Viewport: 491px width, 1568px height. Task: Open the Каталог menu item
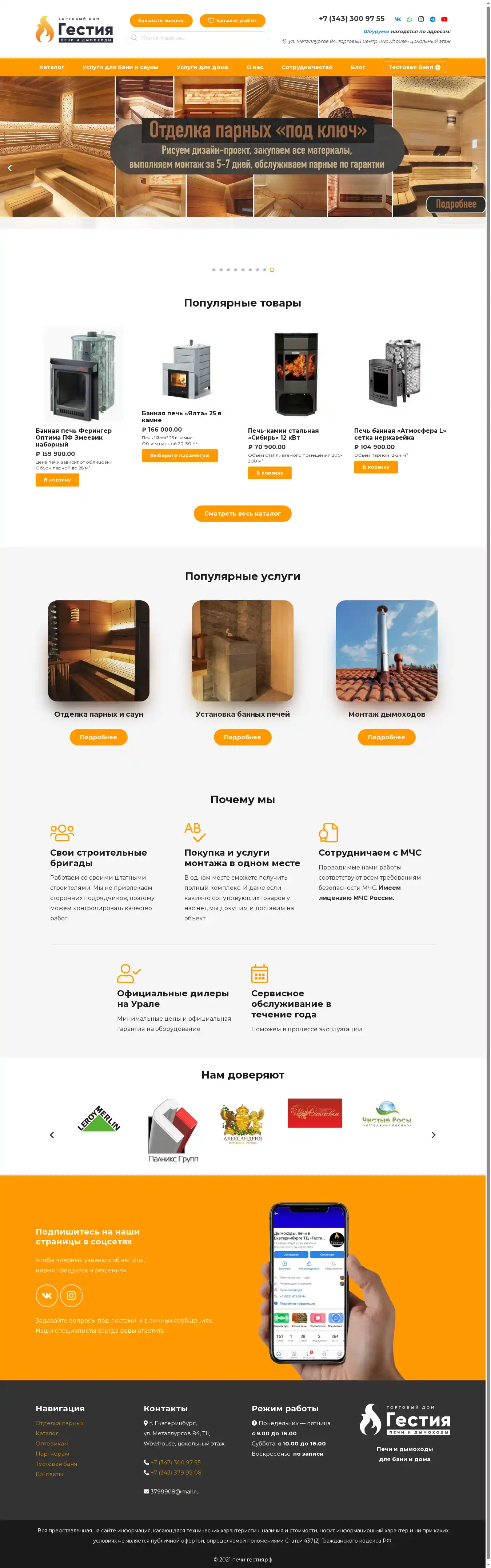(x=52, y=67)
